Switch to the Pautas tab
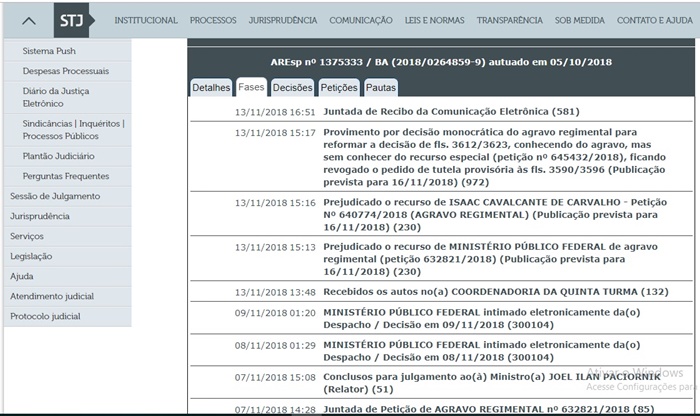 tap(380, 88)
